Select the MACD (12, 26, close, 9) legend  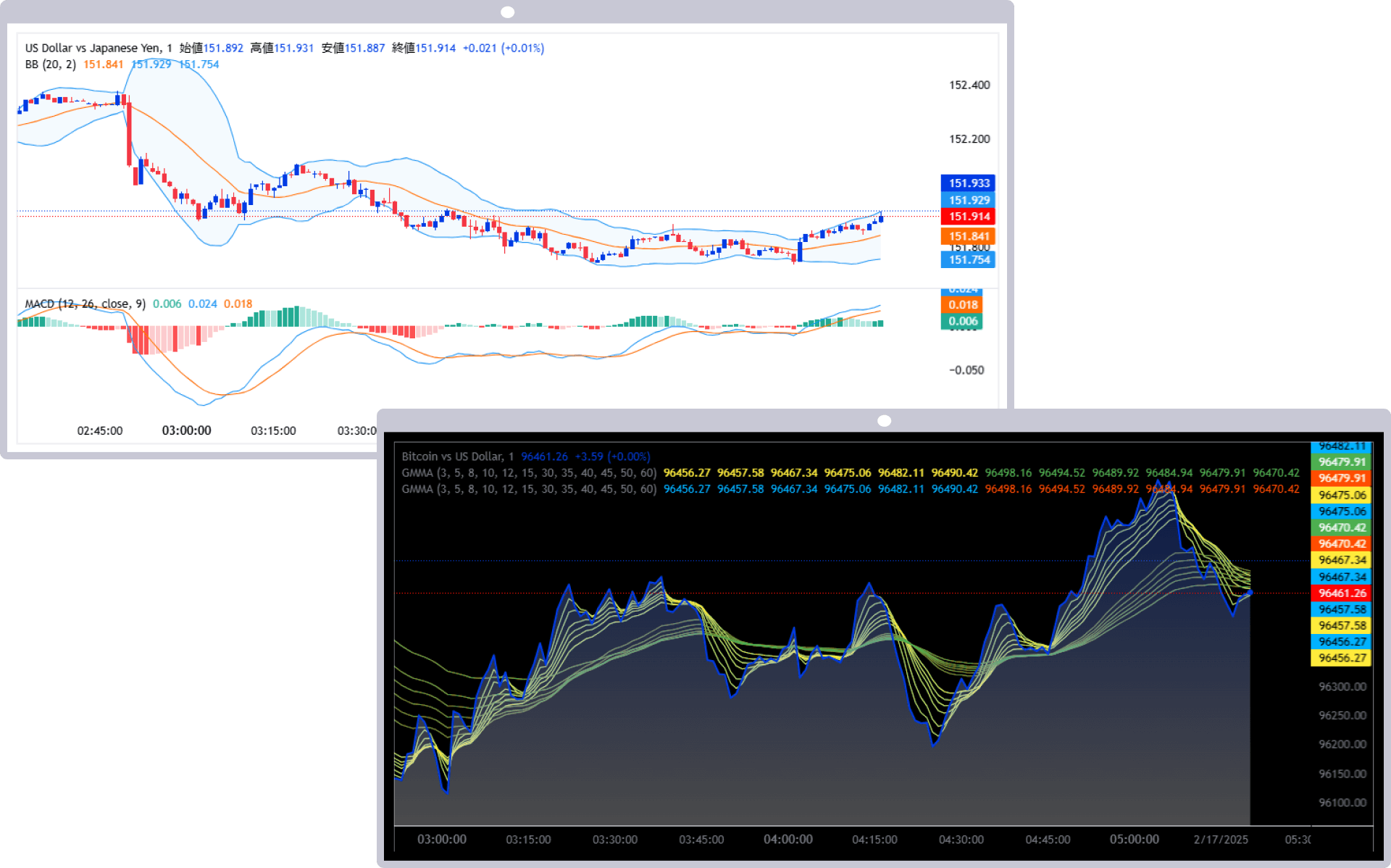pyautogui.click(x=85, y=304)
